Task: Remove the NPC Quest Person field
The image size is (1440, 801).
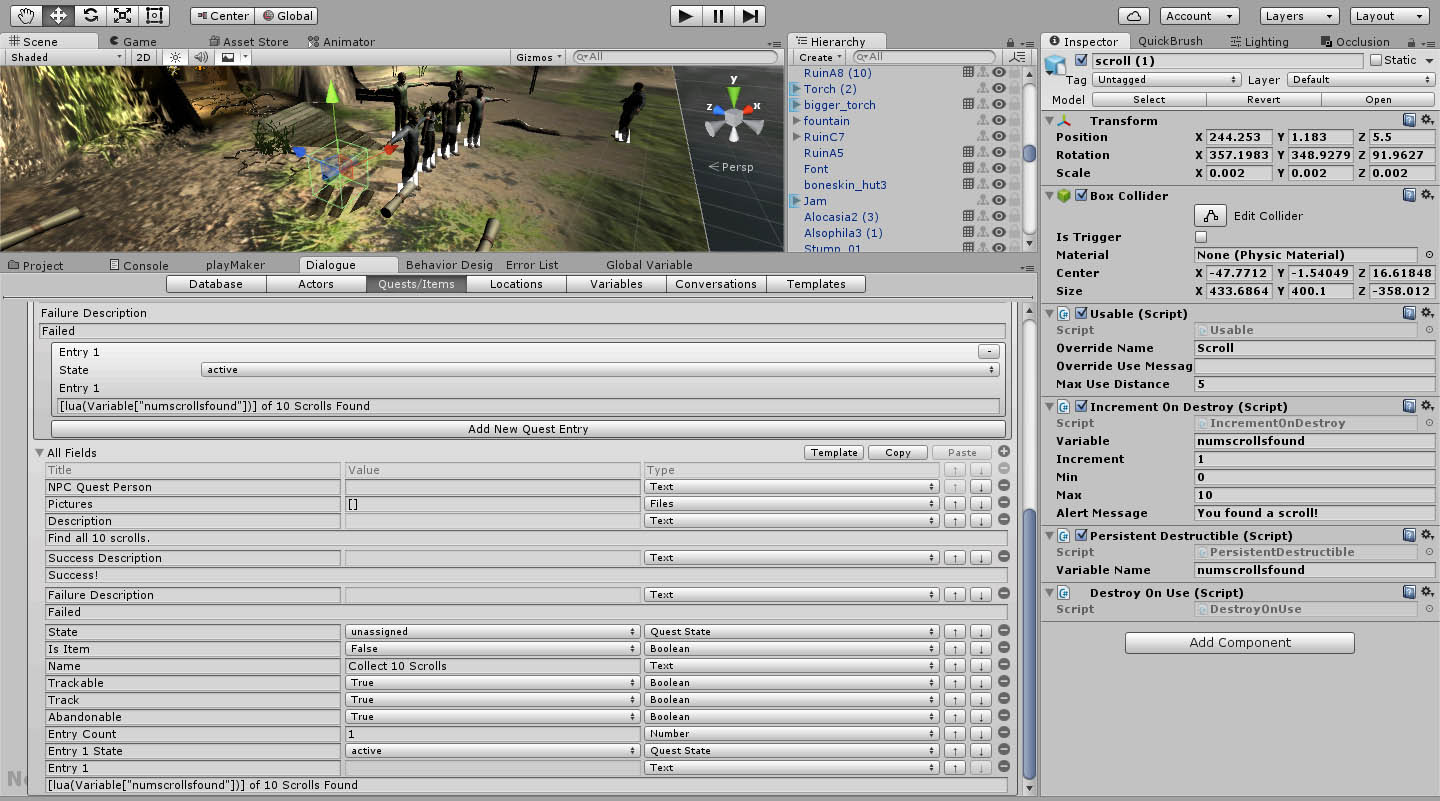Action: (1003, 486)
